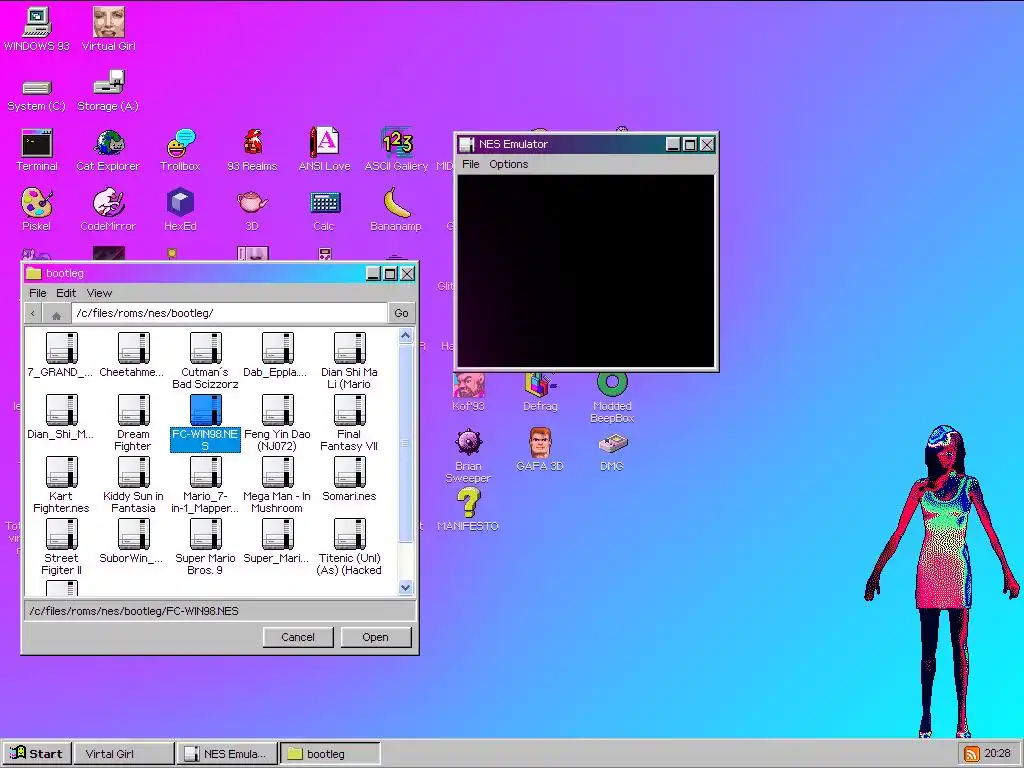This screenshot has height=768, width=1024.
Task: Select the Final Fantasy VII ROM
Action: (x=349, y=423)
